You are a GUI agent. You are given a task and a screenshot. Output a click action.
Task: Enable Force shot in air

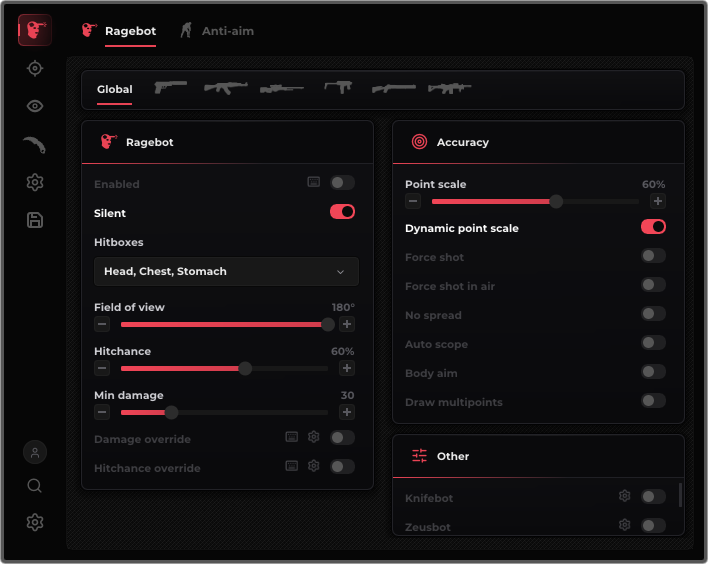[653, 284]
